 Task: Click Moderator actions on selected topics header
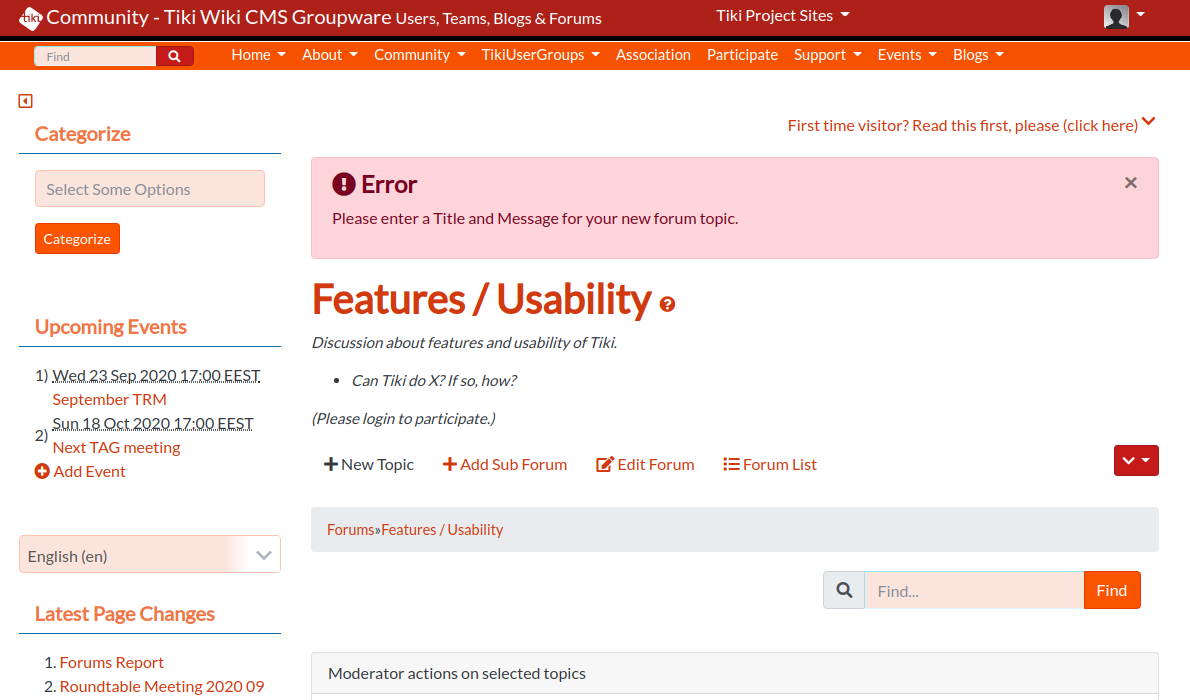pos(735,673)
